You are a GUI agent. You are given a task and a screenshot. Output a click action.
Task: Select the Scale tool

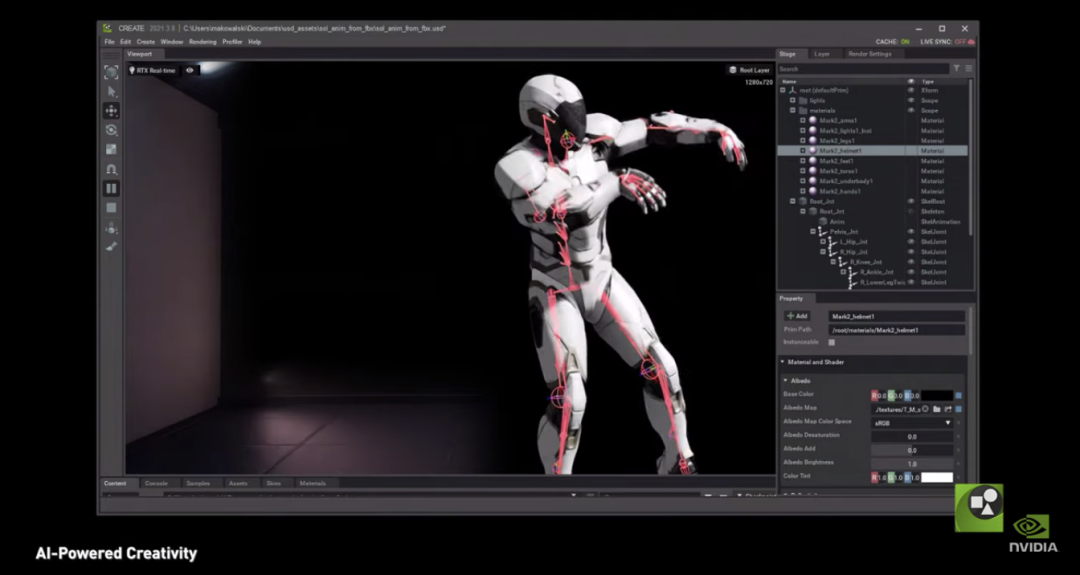pos(111,149)
